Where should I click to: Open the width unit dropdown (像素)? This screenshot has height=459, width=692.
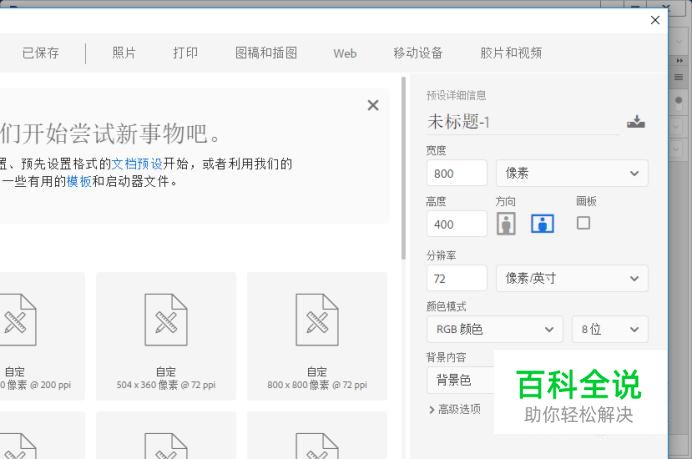click(x=572, y=173)
